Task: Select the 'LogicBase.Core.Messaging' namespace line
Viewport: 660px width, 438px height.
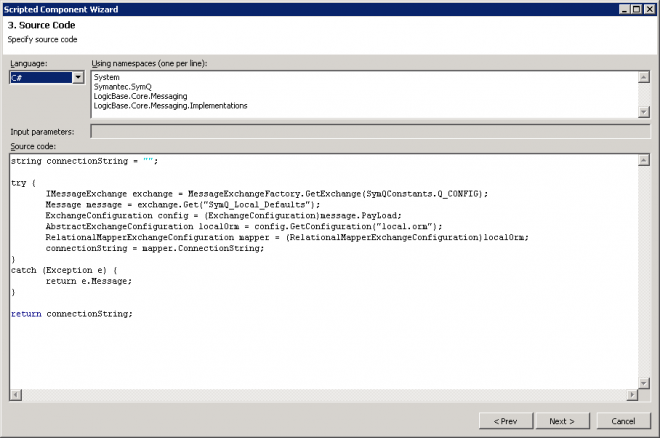Action: 141,96
